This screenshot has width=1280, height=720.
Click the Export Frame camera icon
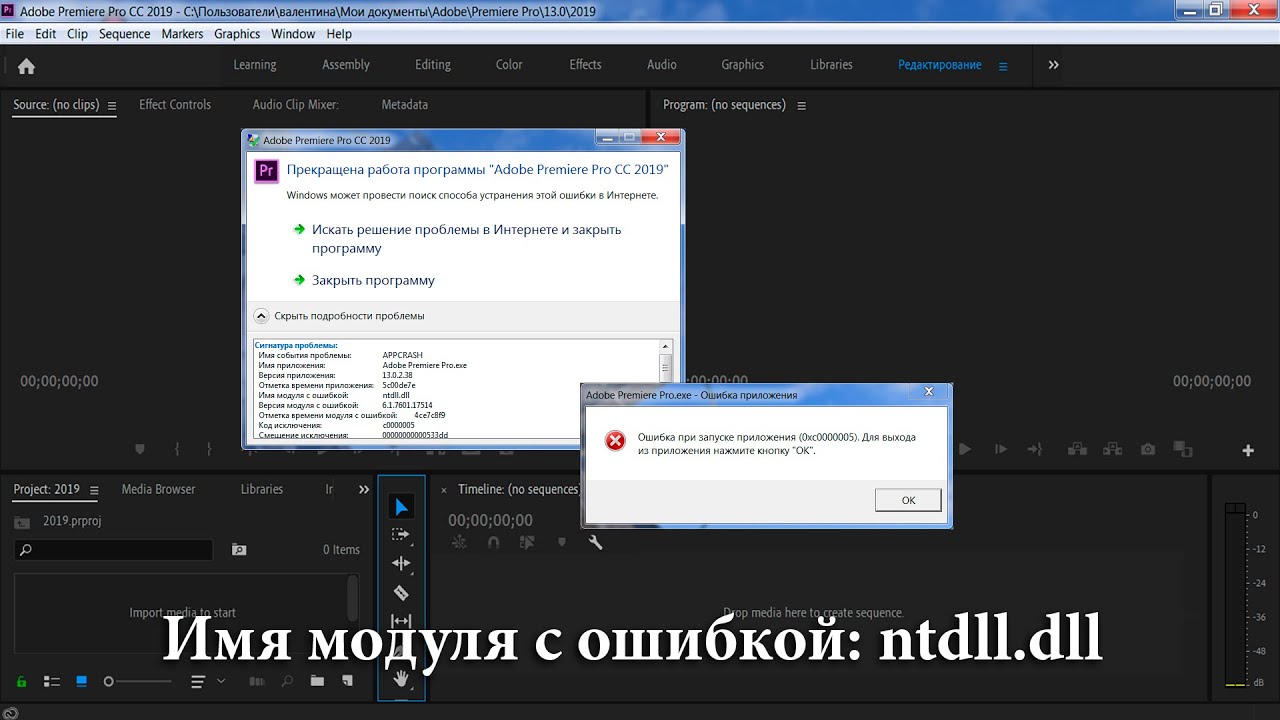(1148, 450)
